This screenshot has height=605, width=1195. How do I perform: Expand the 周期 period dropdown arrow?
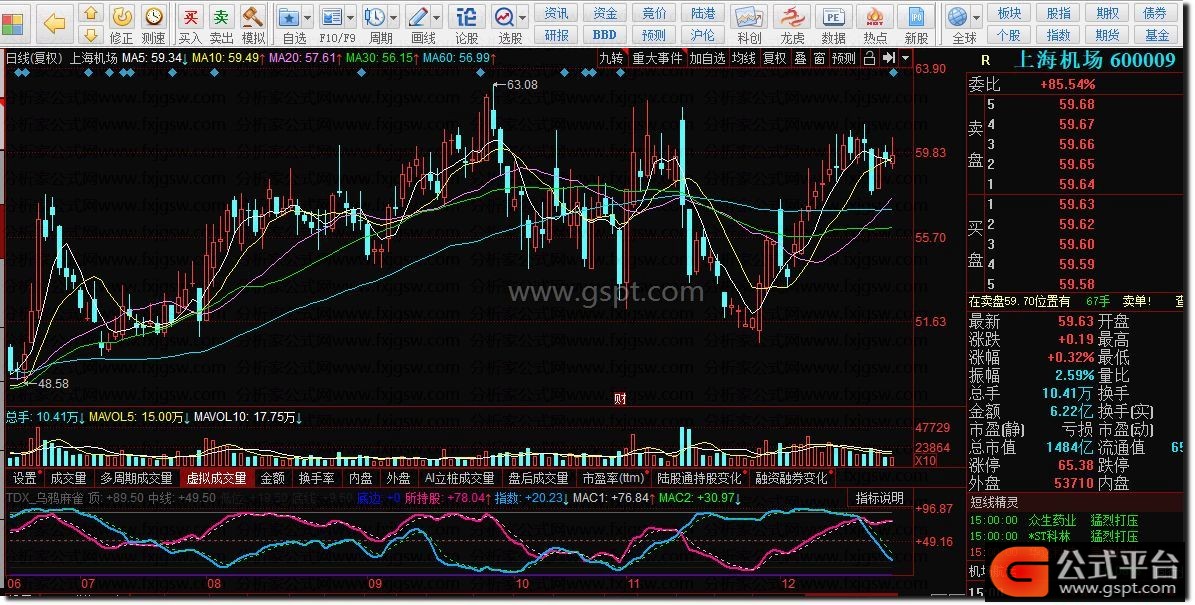click(x=393, y=17)
